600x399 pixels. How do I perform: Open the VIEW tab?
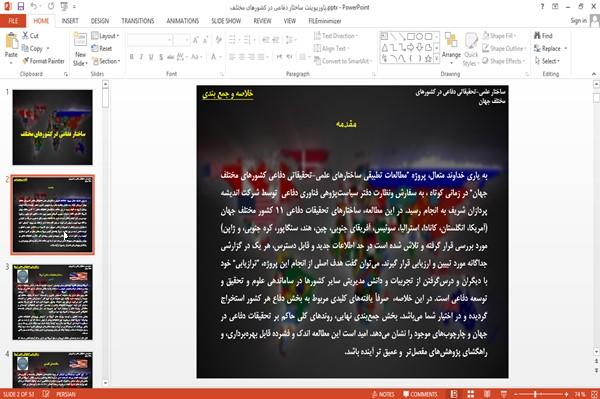click(x=290, y=21)
